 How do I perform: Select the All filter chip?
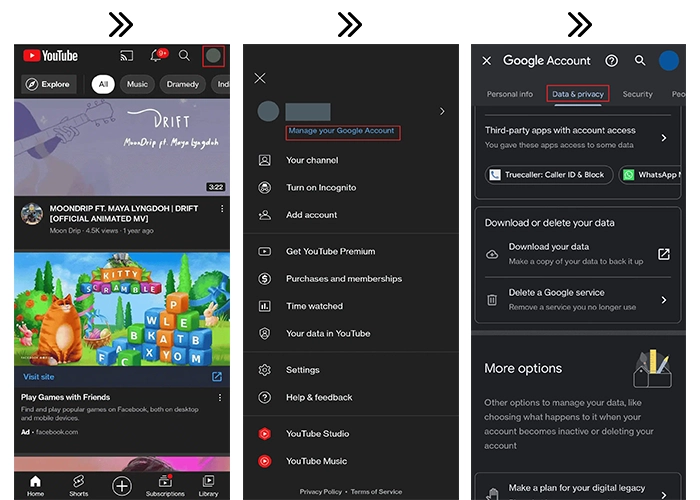(102, 84)
